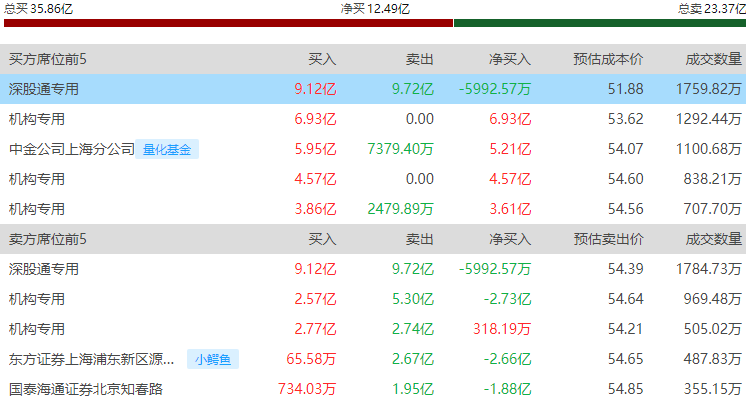
Task: Click the 量化基金 tag
Action: (x=167, y=149)
